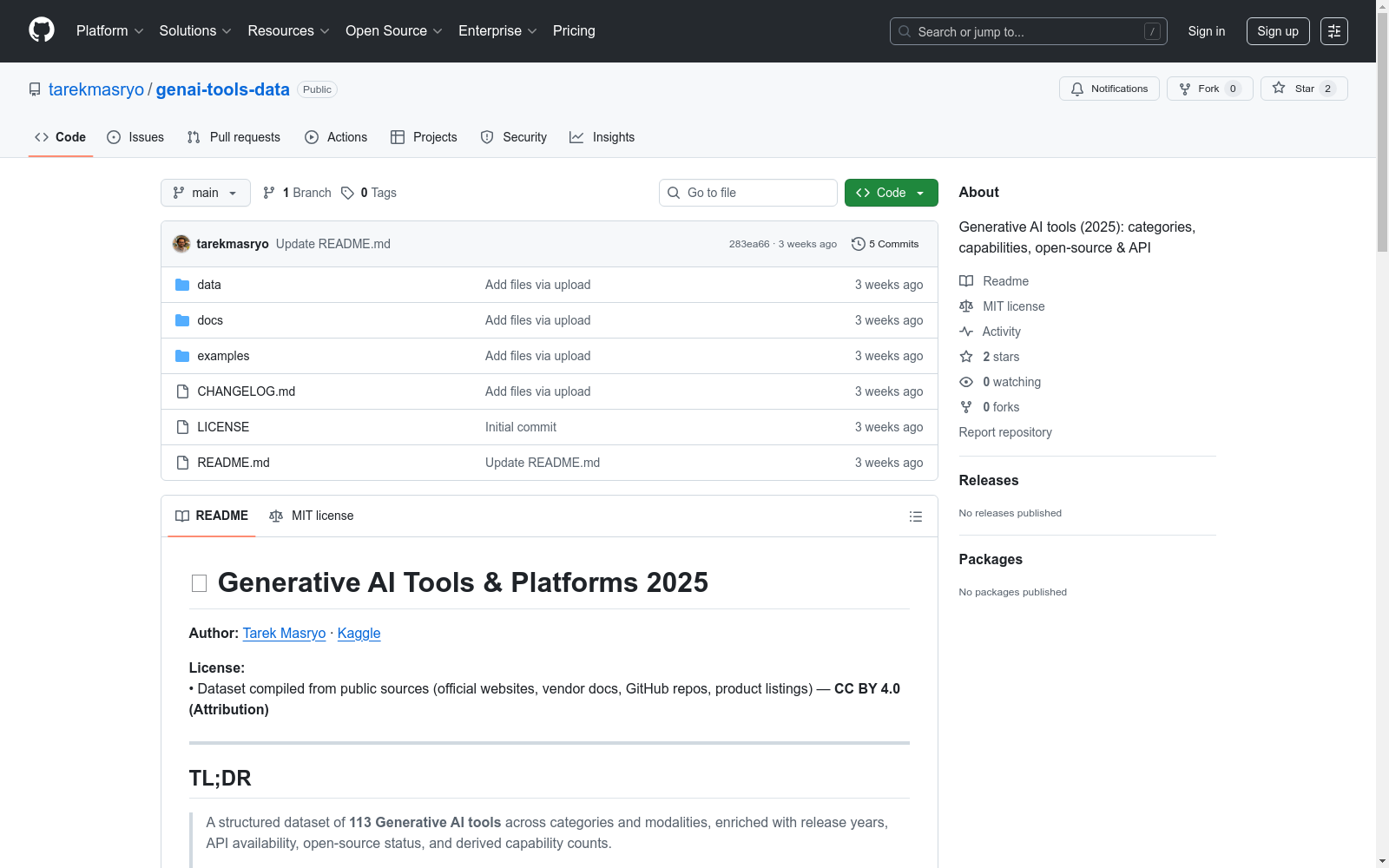
Task: Click the star icon beside 2 stars
Action: 966,357
